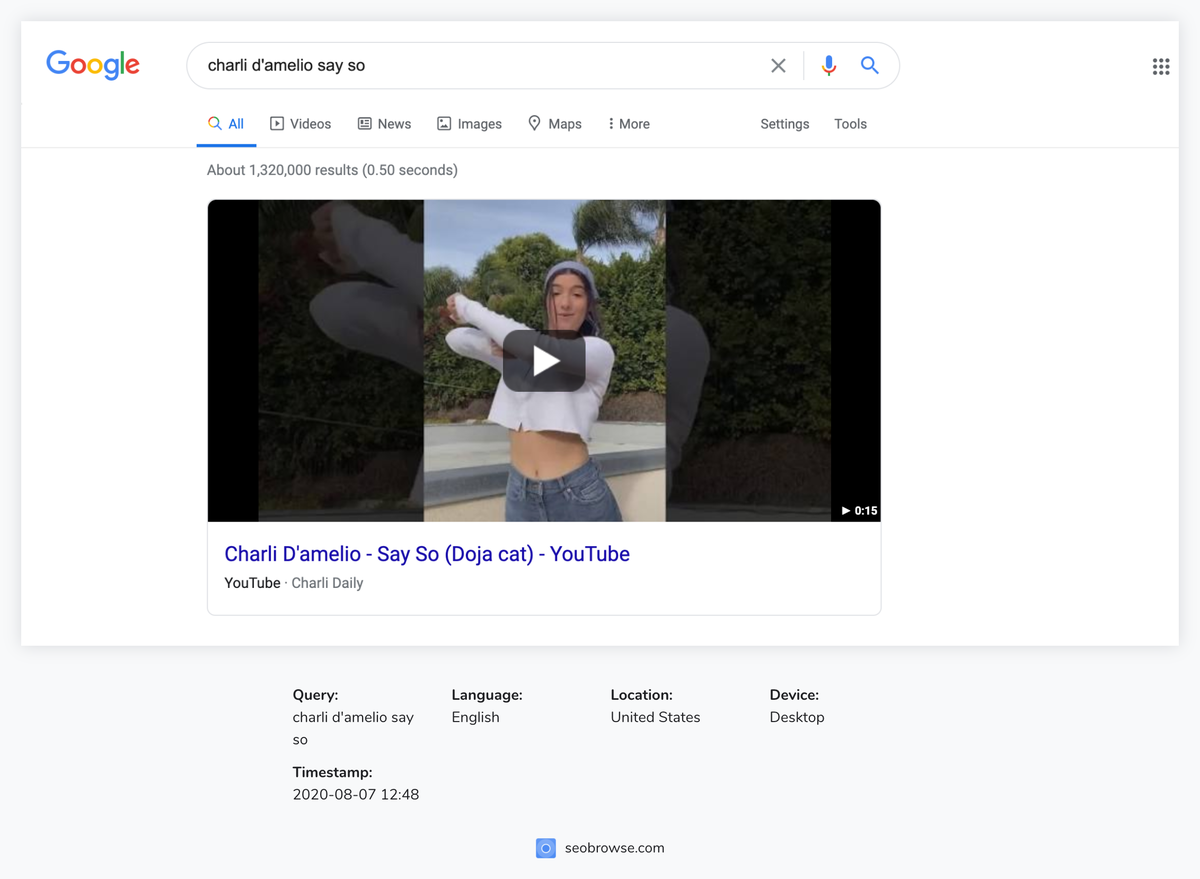Play the Charli D'amelio Say So video

click(x=544, y=361)
